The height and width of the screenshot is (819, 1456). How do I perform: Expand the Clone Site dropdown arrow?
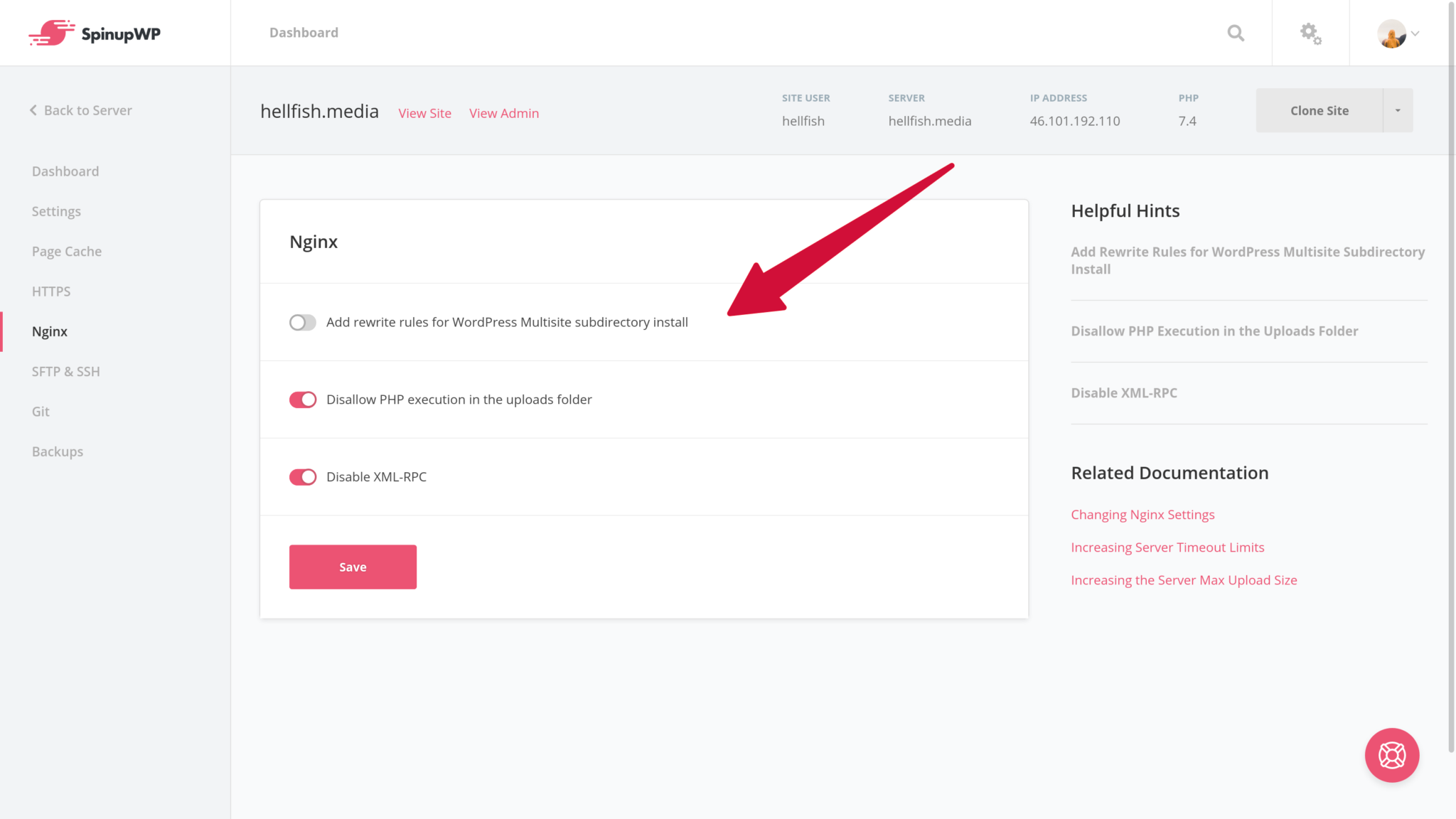point(1398,110)
